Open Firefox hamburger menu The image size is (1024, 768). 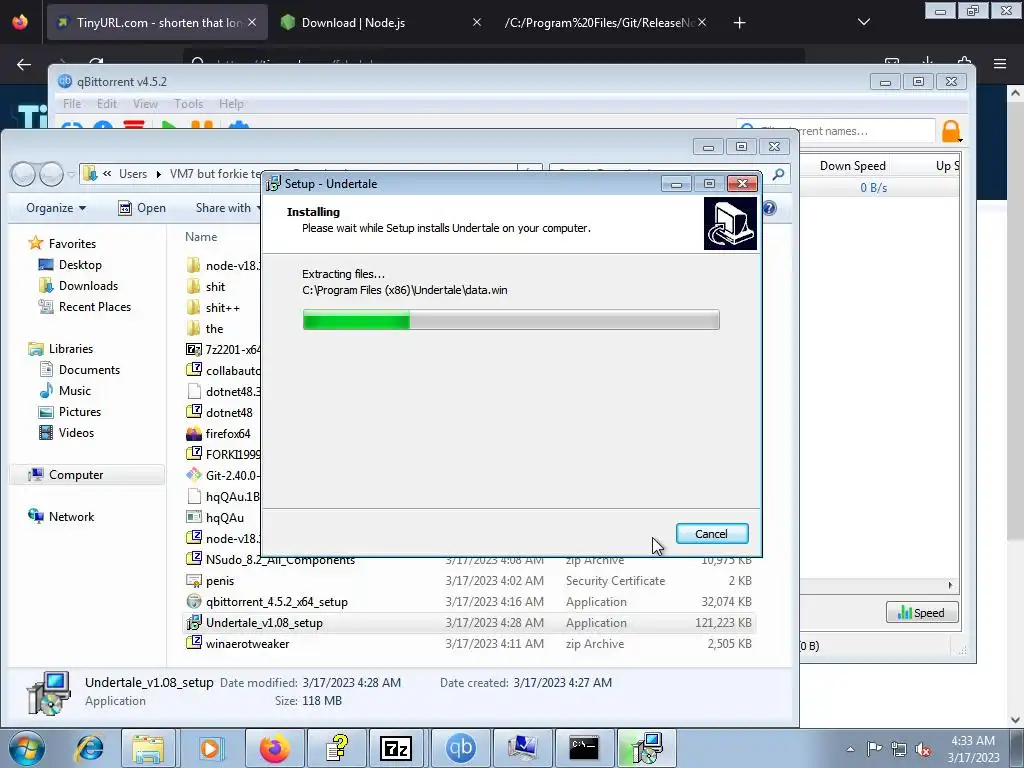coord(1000,63)
